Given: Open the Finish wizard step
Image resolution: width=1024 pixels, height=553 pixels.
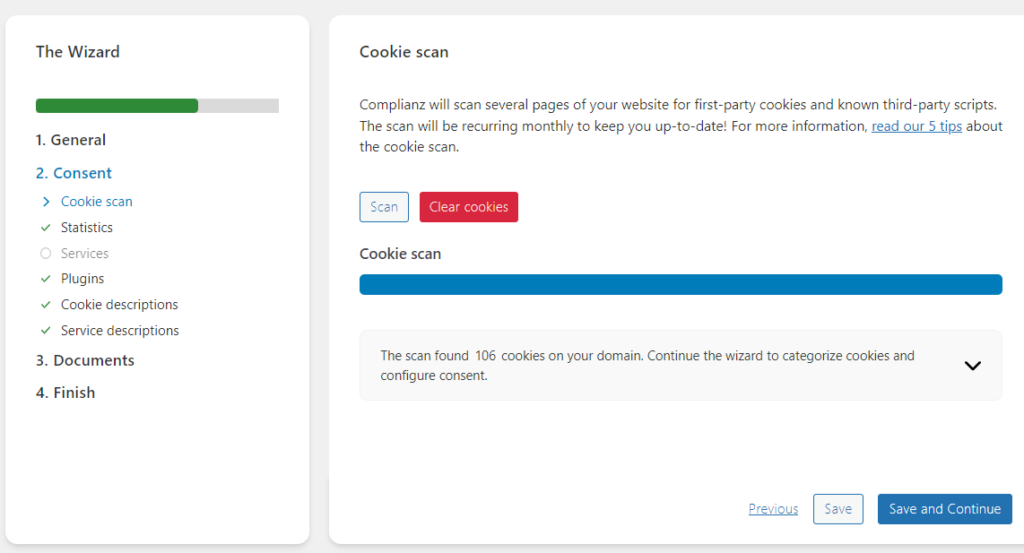Looking at the screenshot, I should [66, 393].
